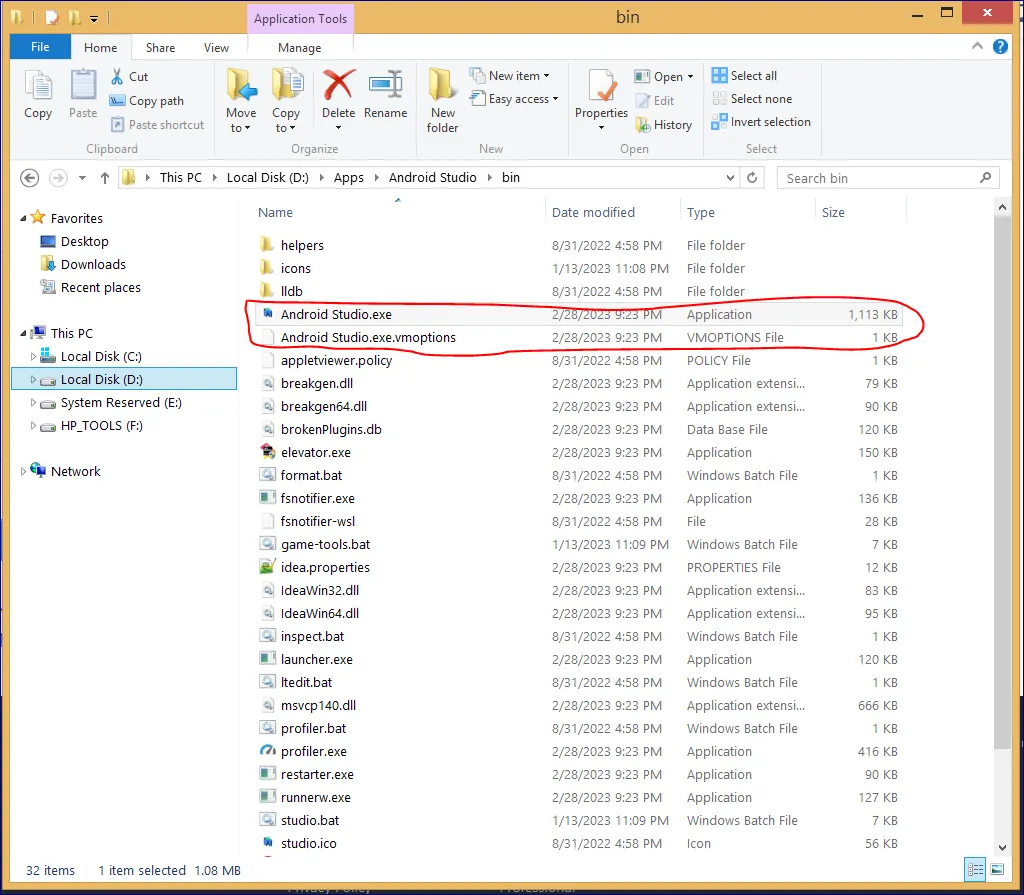This screenshot has width=1024, height=895.
Task: Click the History icon in Open group
Action: (643, 125)
